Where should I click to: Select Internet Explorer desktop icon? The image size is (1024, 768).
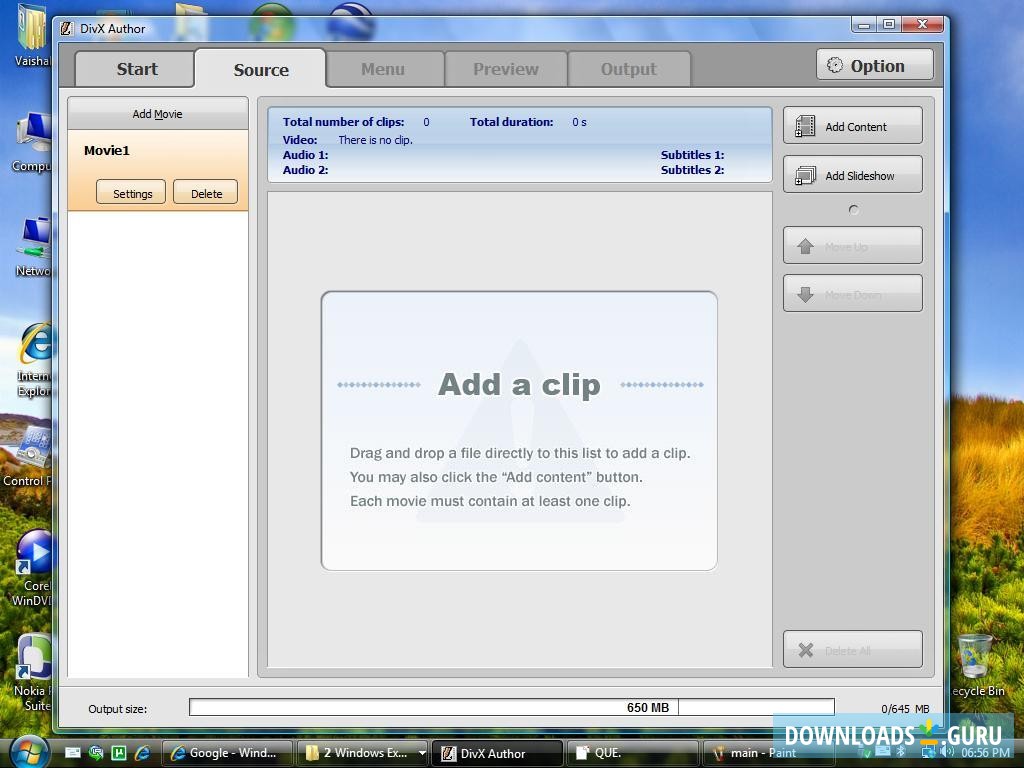(34, 360)
